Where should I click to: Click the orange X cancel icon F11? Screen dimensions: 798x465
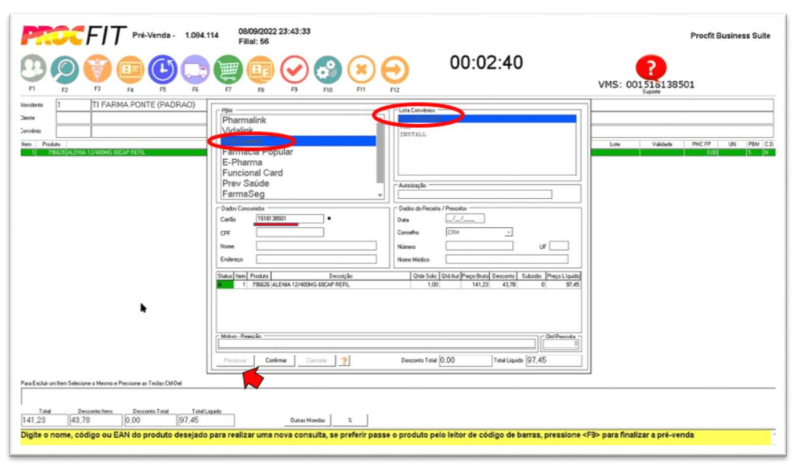click(x=361, y=70)
